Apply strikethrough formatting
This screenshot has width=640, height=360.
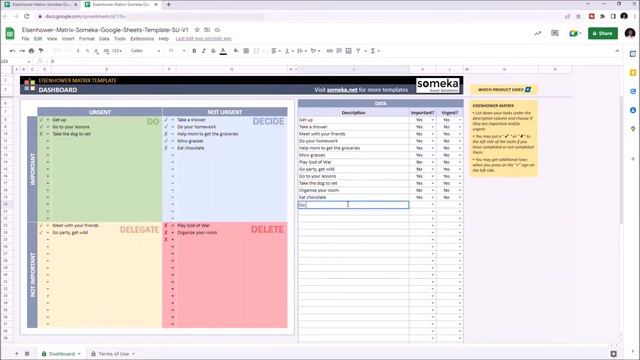tap(213, 51)
